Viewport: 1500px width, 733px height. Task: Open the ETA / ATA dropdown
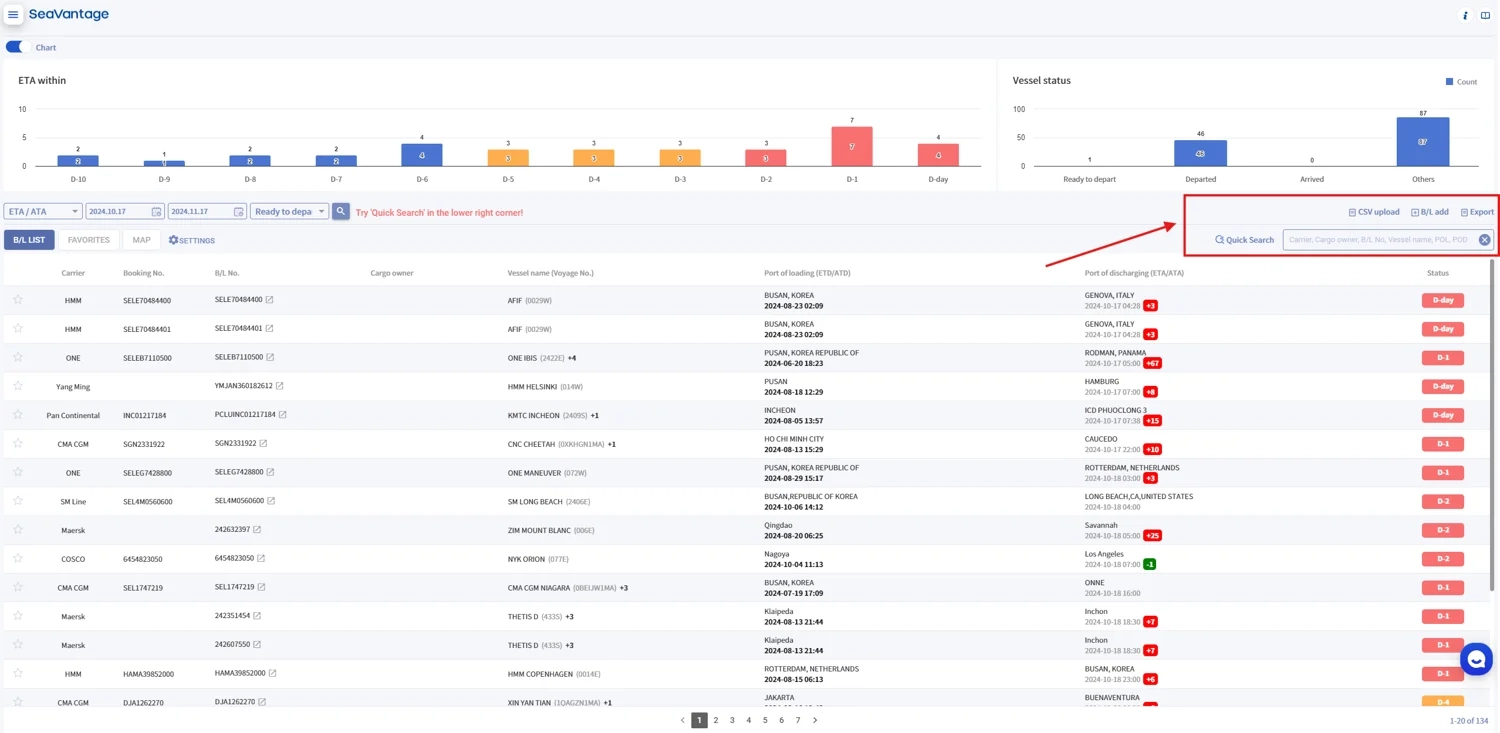[43, 212]
